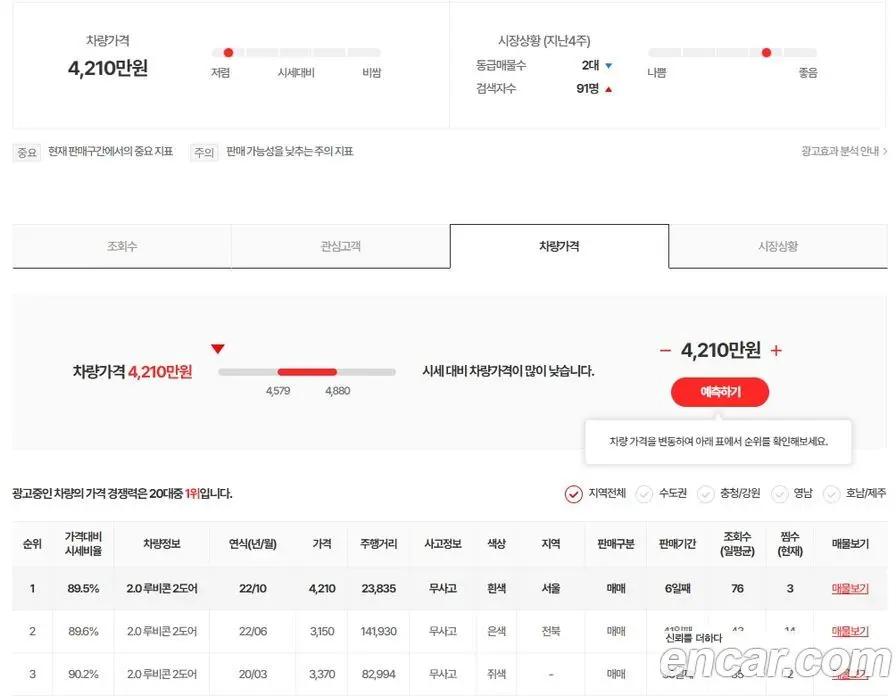Select the 시장상황 tab
This screenshot has height=696, width=896.
[x=778, y=246]
